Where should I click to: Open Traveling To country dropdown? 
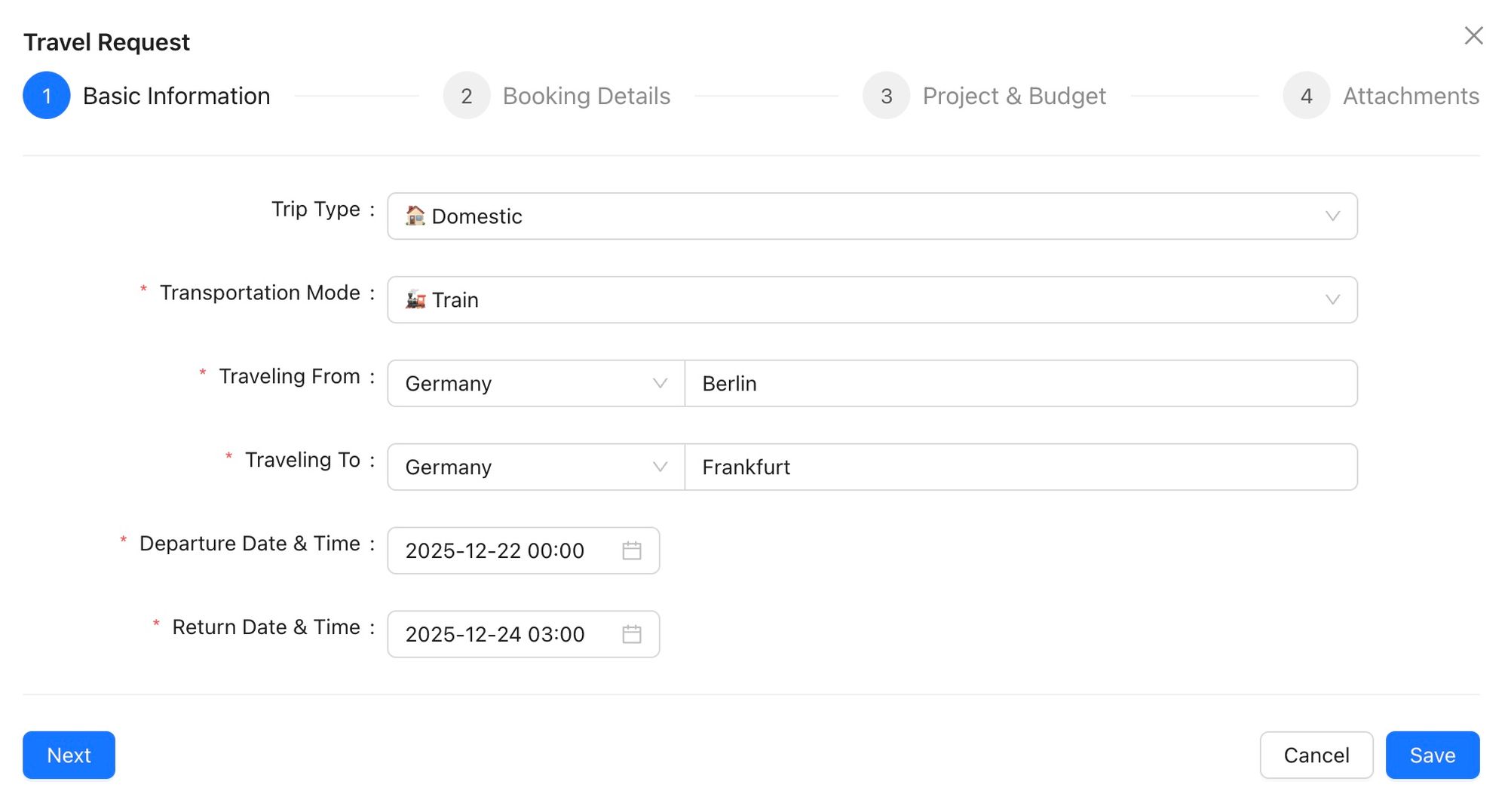tap(535, 467)
